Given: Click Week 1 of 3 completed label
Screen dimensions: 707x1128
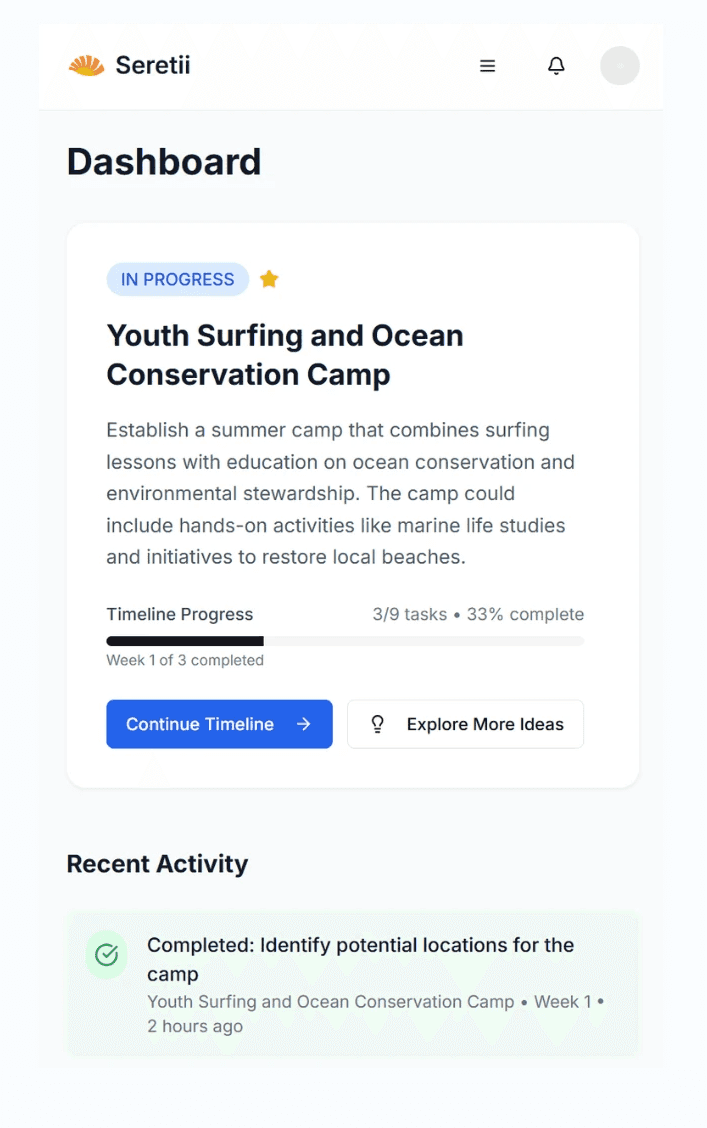Looking at the screenshot, I should (x=185, y=660).
